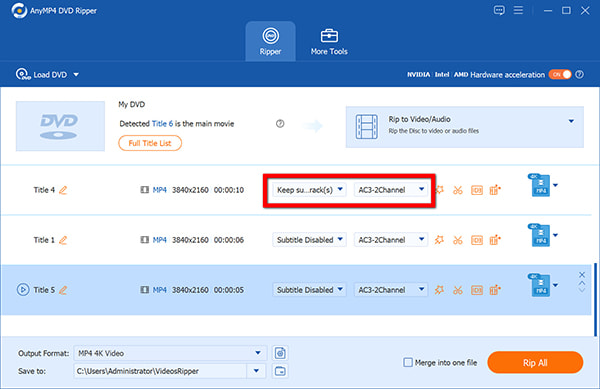This screenshot has height=389, width=600.
Task: Click the Rip All button
Action: click(x=535, y=362)
